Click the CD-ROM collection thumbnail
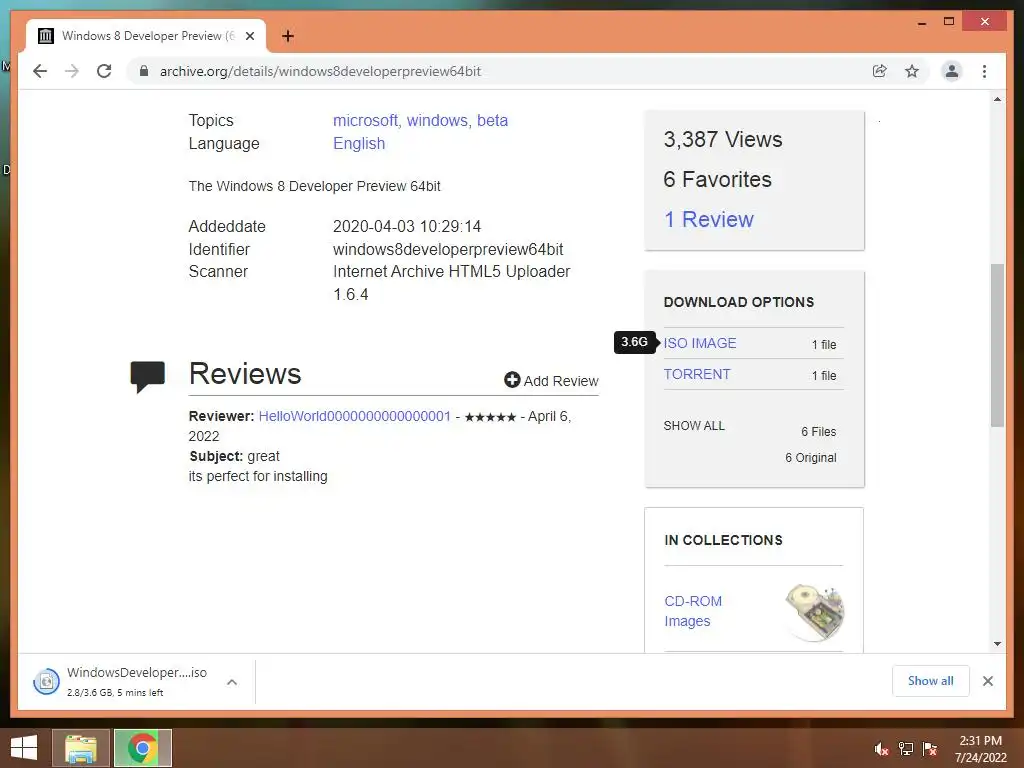 (815, 613)
